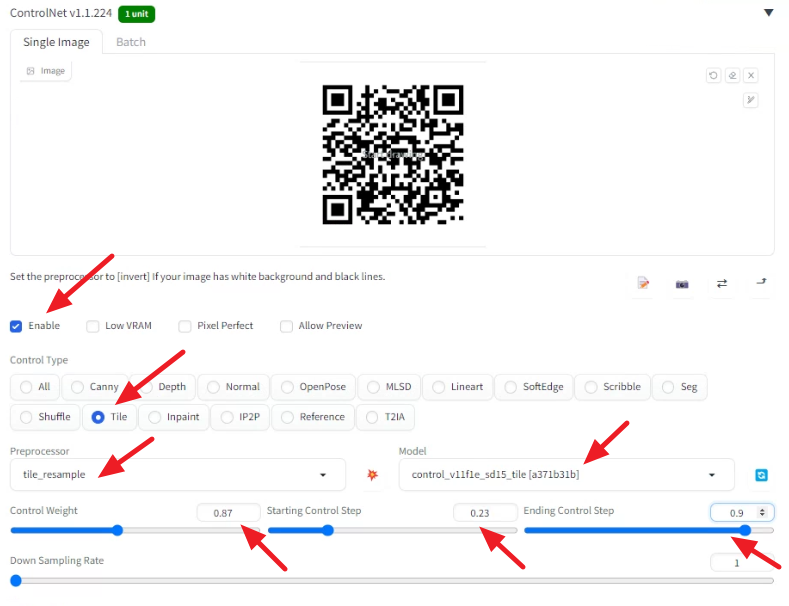Viewport: 789px width, 606px height.
Task: Click the Control Weight slider handle
Action: point(117,531)
